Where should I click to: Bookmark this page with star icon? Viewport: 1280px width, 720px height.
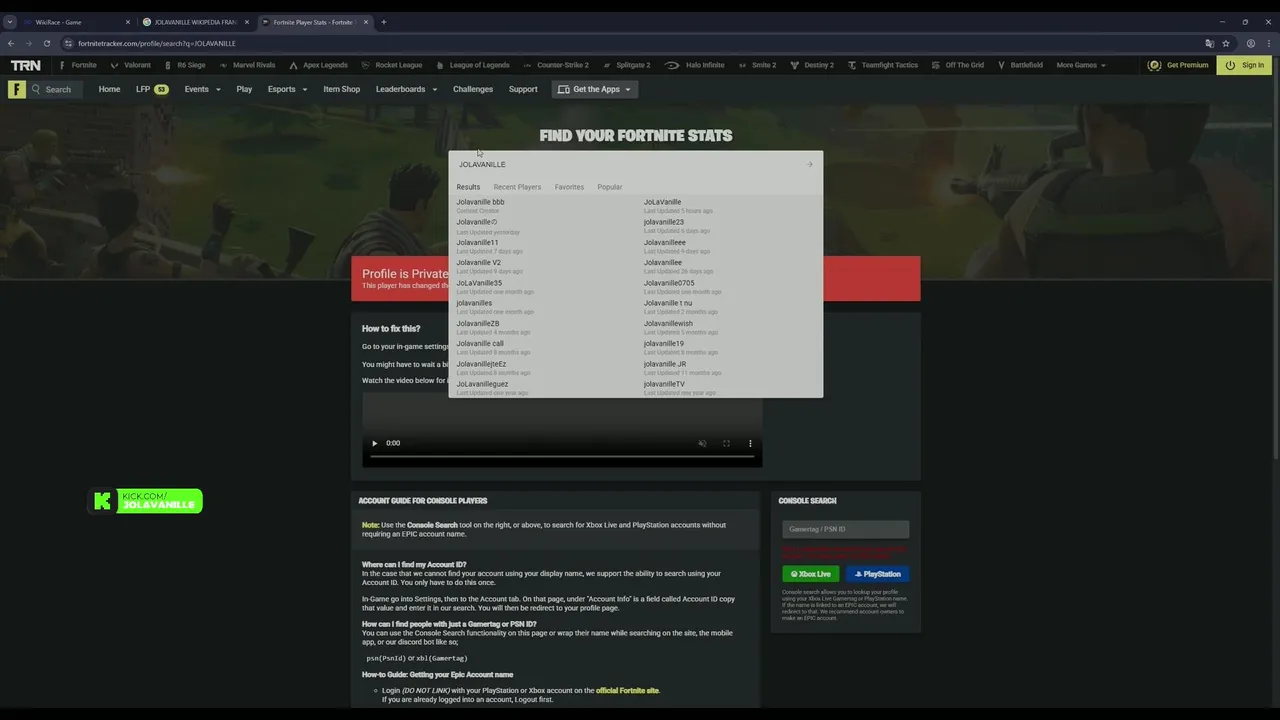pos(1226,43)
